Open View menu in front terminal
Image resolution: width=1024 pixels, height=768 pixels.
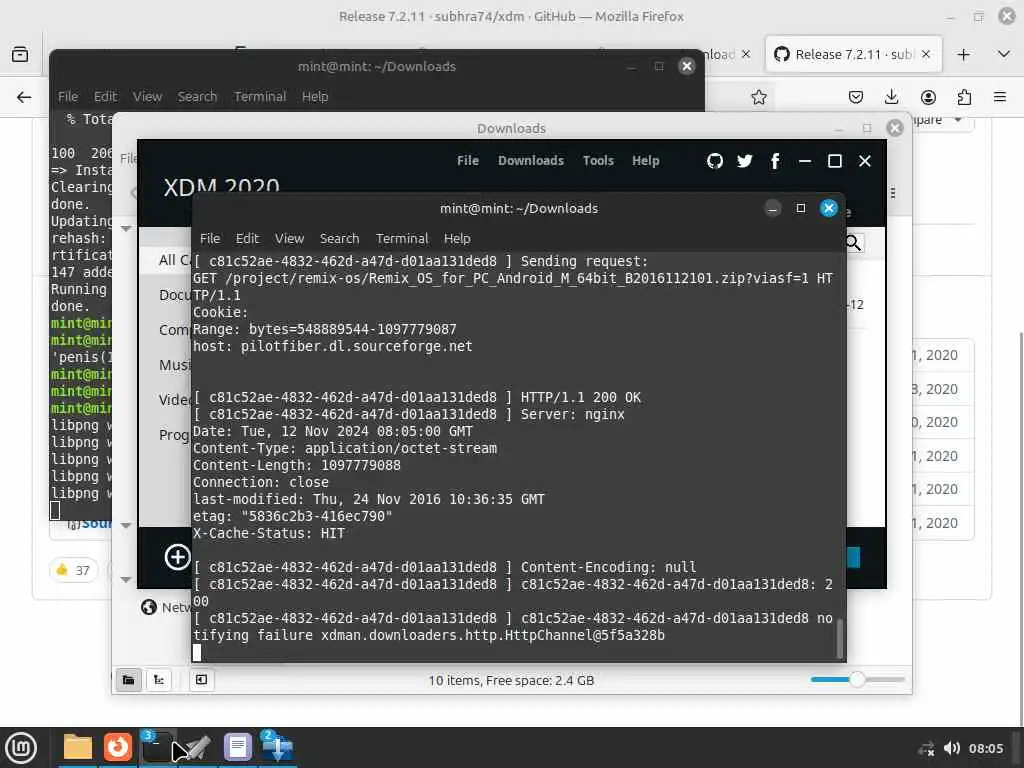click(289, 238)
